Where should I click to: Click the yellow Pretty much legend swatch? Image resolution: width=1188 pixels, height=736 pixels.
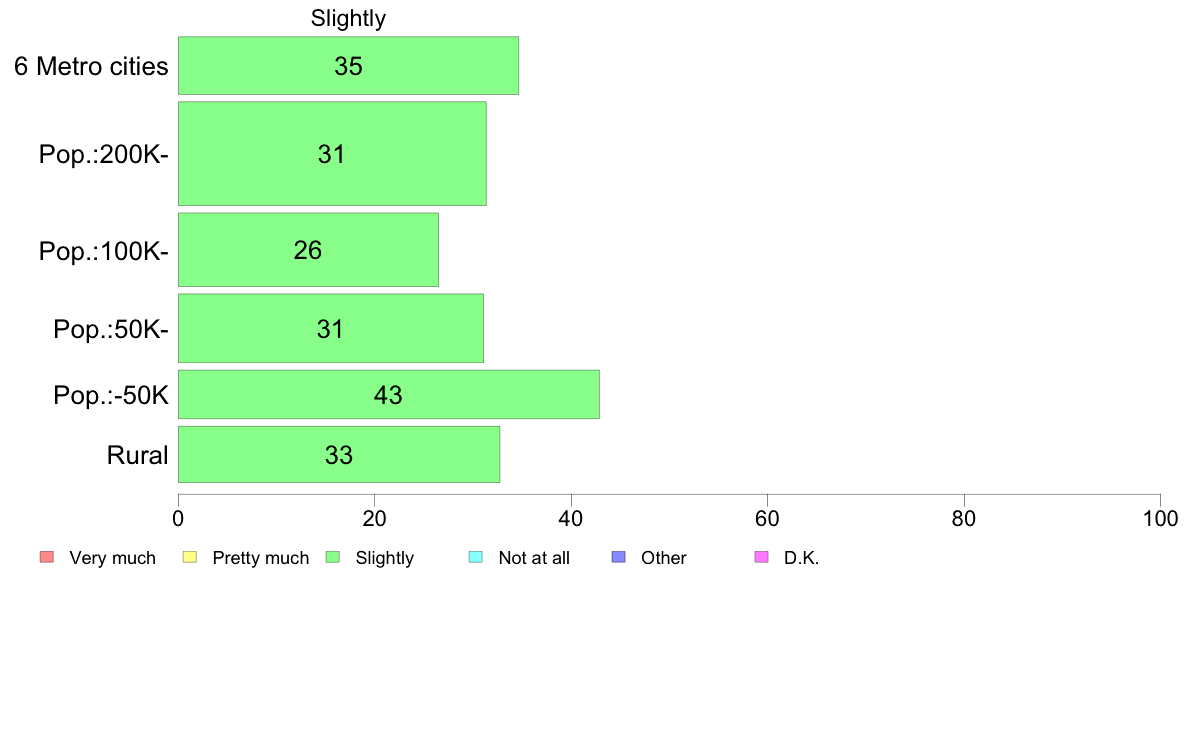[x=190, y=557]
